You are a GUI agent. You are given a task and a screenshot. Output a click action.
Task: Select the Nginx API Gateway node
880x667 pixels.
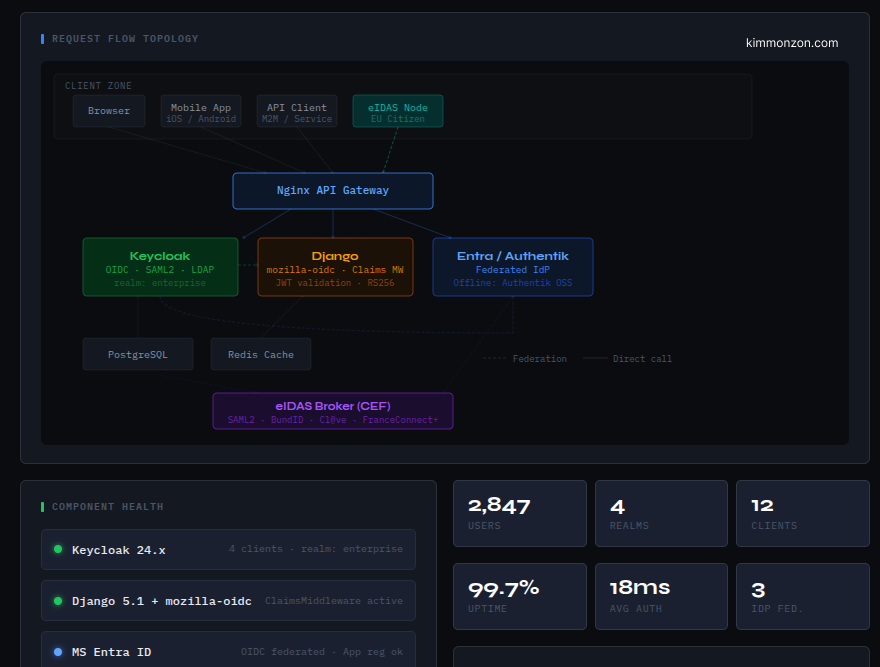pos(333,190)
